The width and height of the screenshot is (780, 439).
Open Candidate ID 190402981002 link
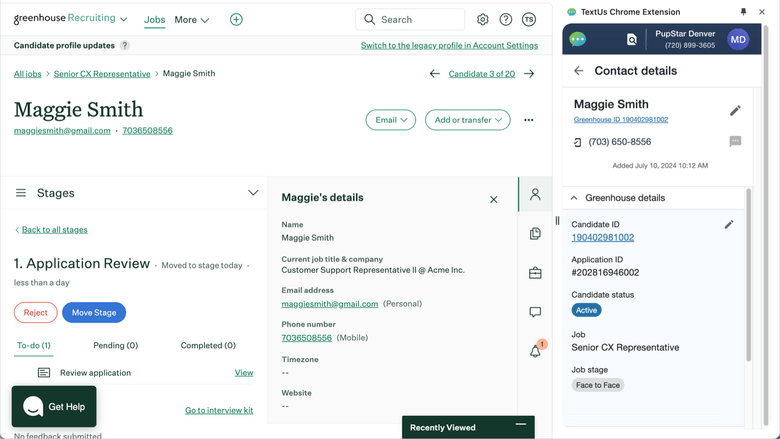pyautogui.click(x=602, y=238)
